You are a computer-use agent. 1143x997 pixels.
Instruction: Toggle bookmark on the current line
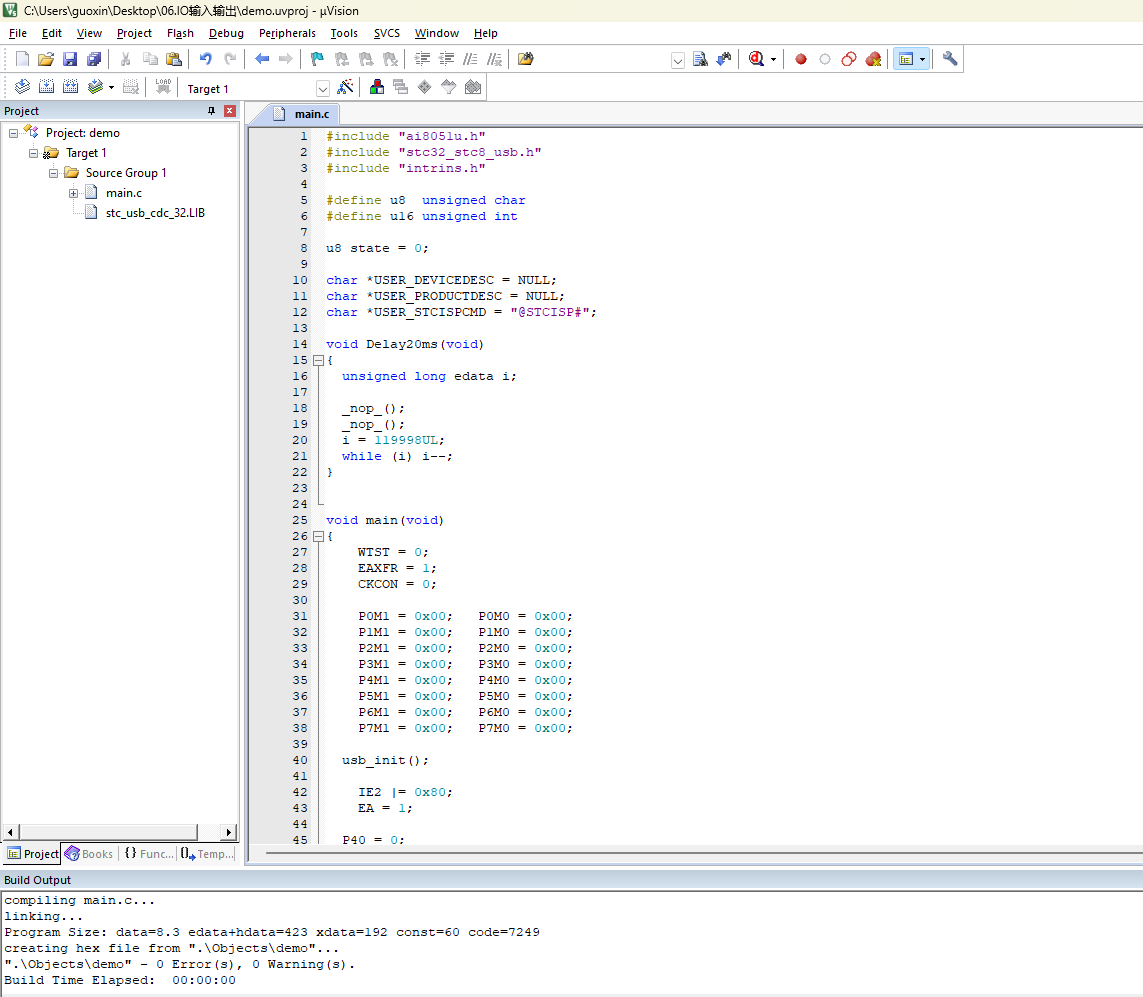point(317,59)
